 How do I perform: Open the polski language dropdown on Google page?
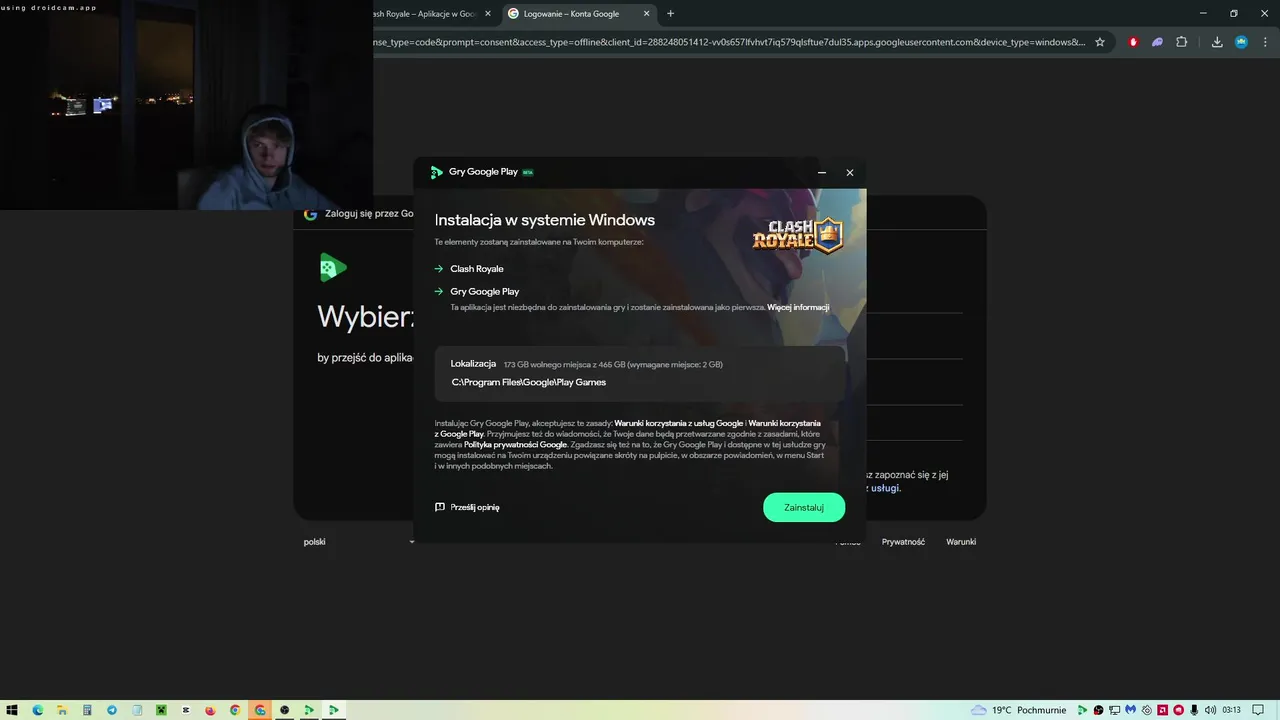pyautogui.click(x=359, y=542)
